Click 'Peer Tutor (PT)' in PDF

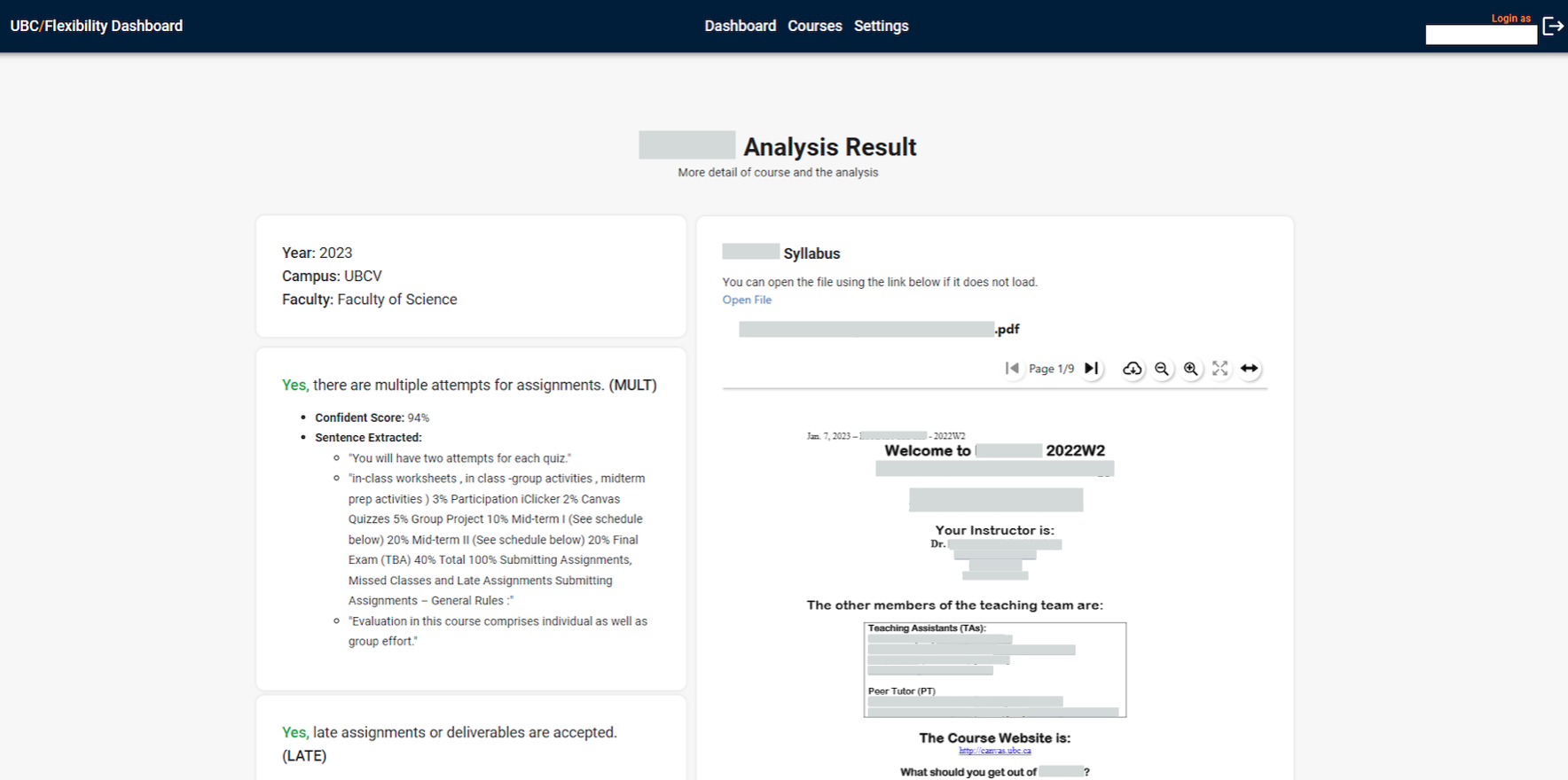tap(901, 691)
